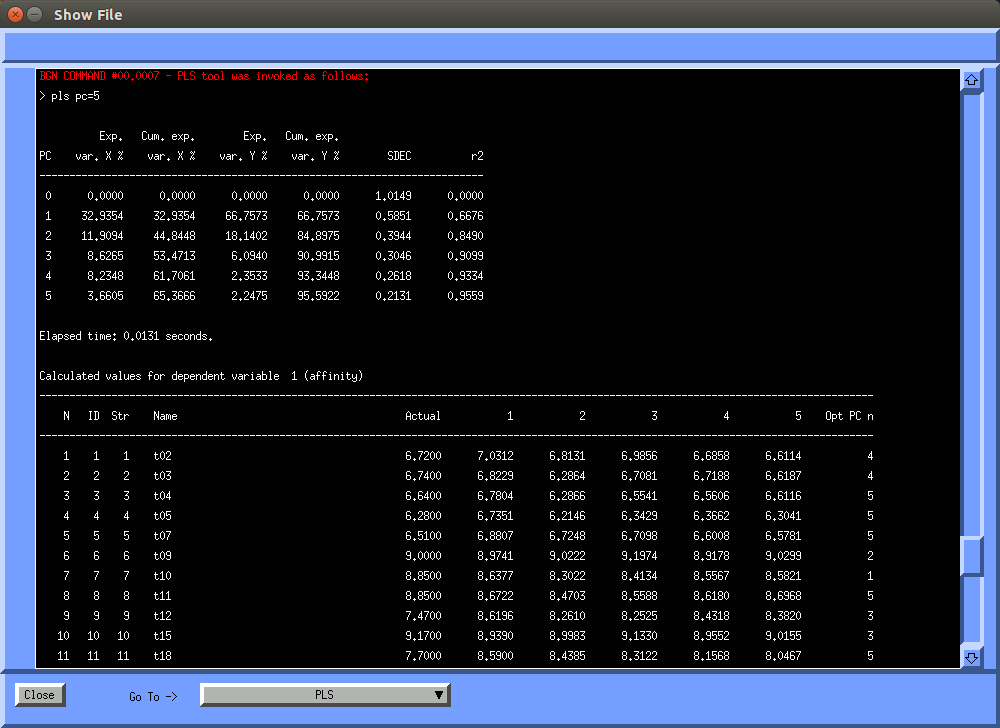Click the Actual column header

(422, 416)
